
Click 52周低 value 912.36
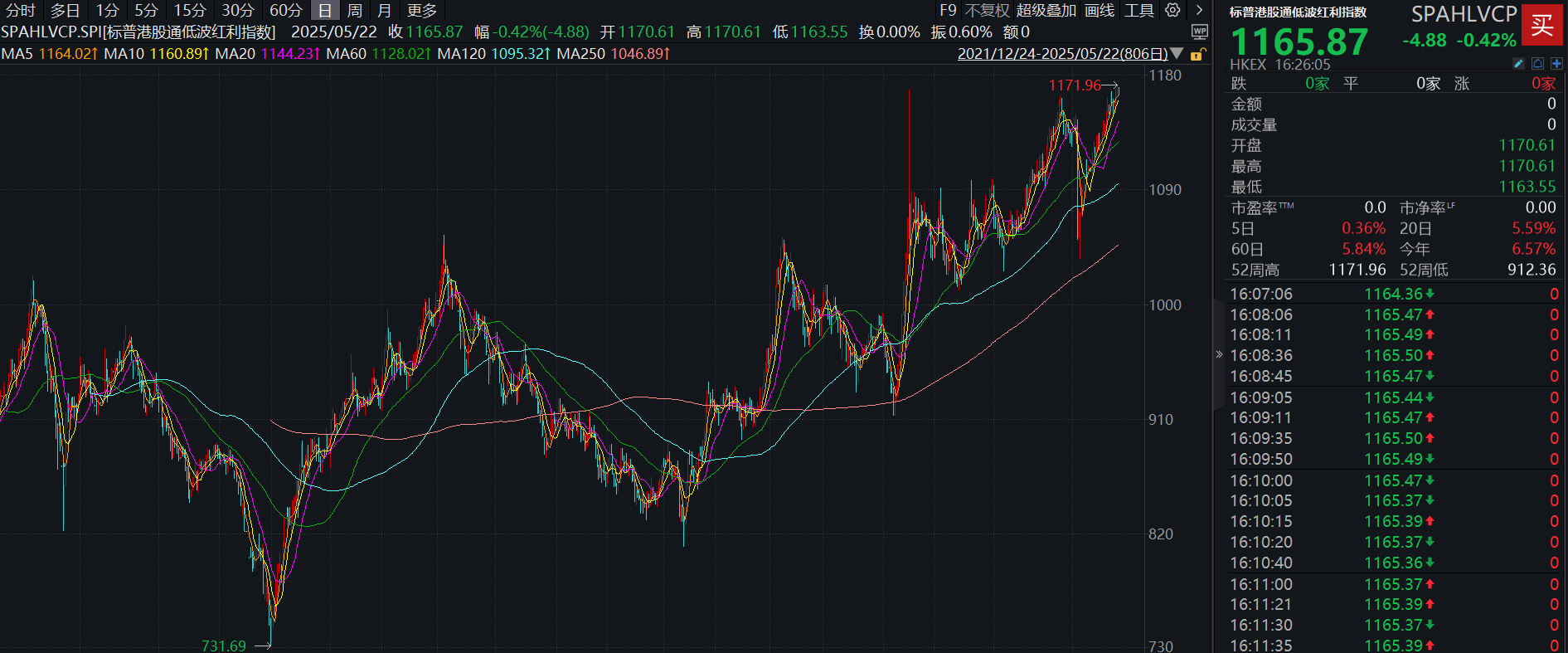[x=1532, y=270]
